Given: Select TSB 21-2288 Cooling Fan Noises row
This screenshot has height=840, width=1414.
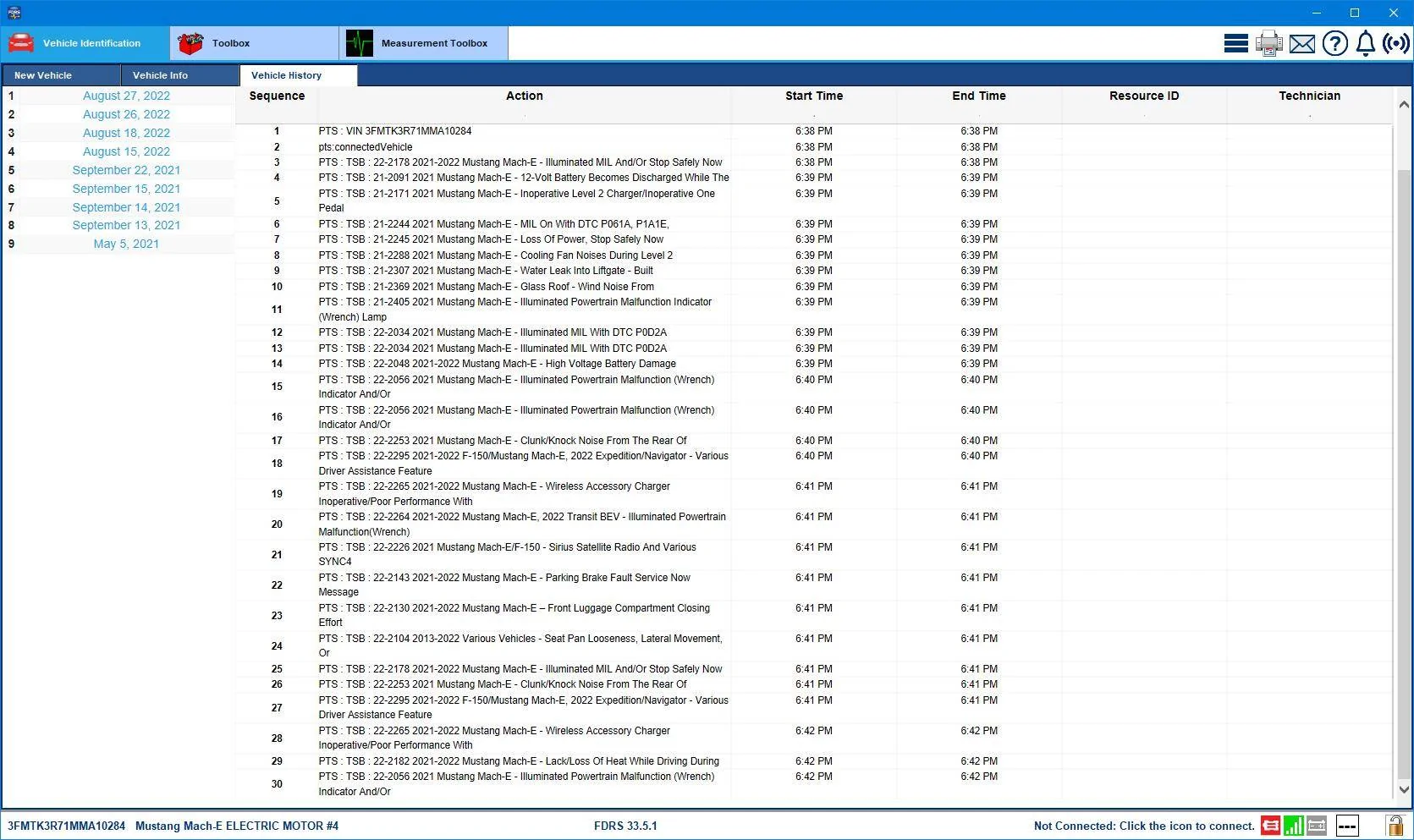Looking at the screenshot, I should click(812, 255).
